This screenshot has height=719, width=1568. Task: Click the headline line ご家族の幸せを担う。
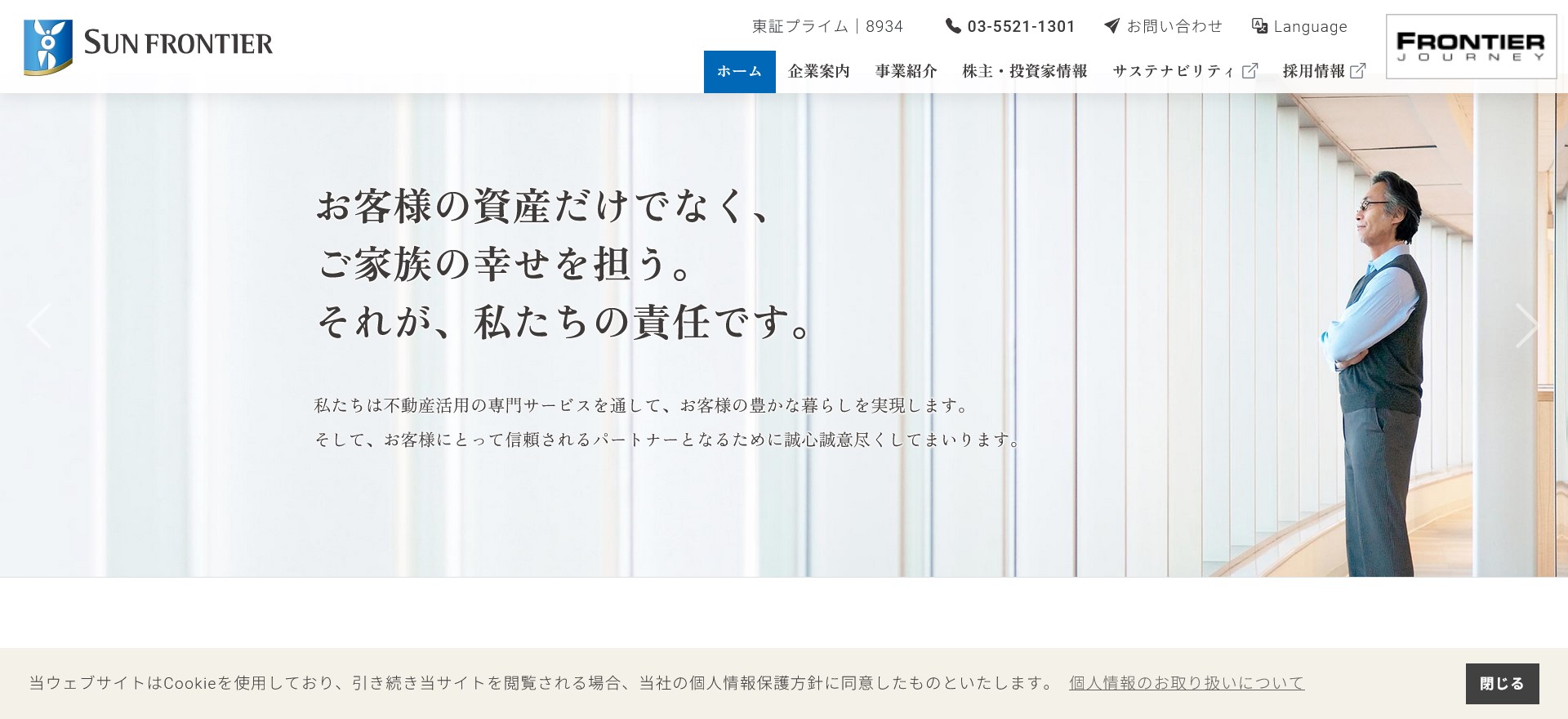point(506,264)
